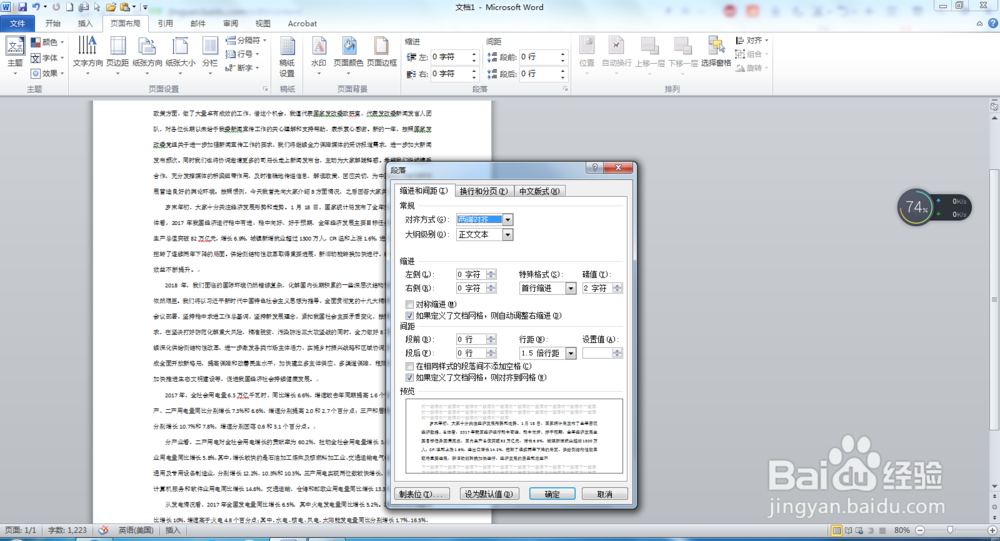Click the Open Folder icon in quick access toolbar

click(111, 7)
